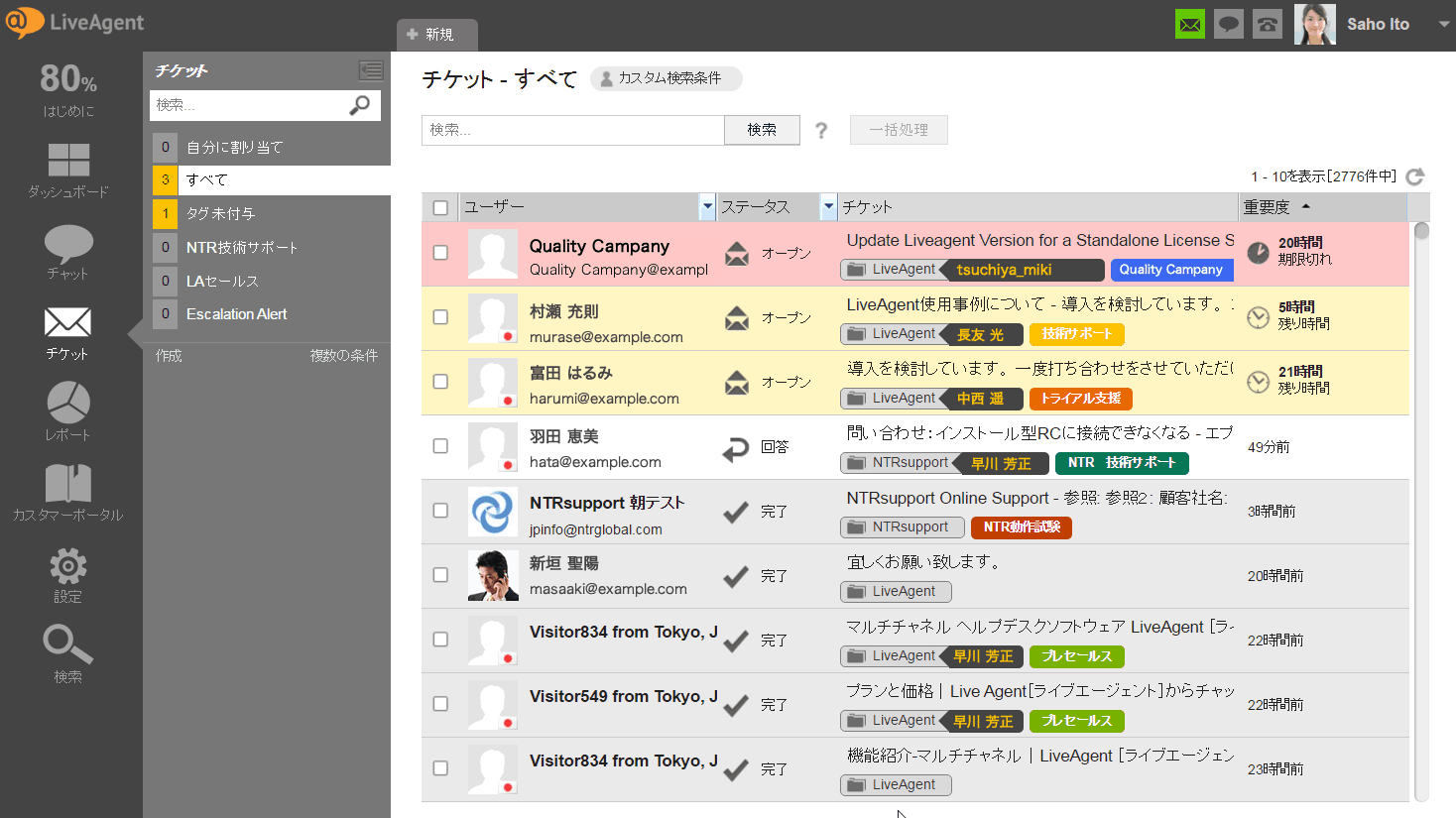Open the Tickets (チケット) envelope sidebar icon

point(67,322)
